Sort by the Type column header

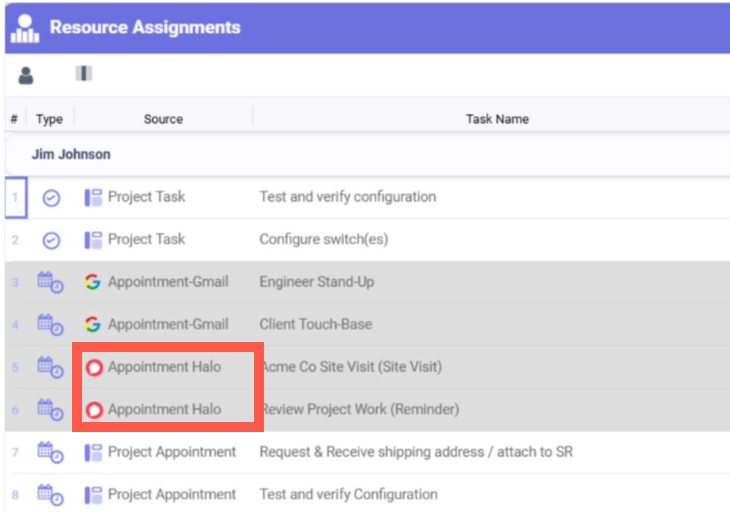[x=49, y=119]
